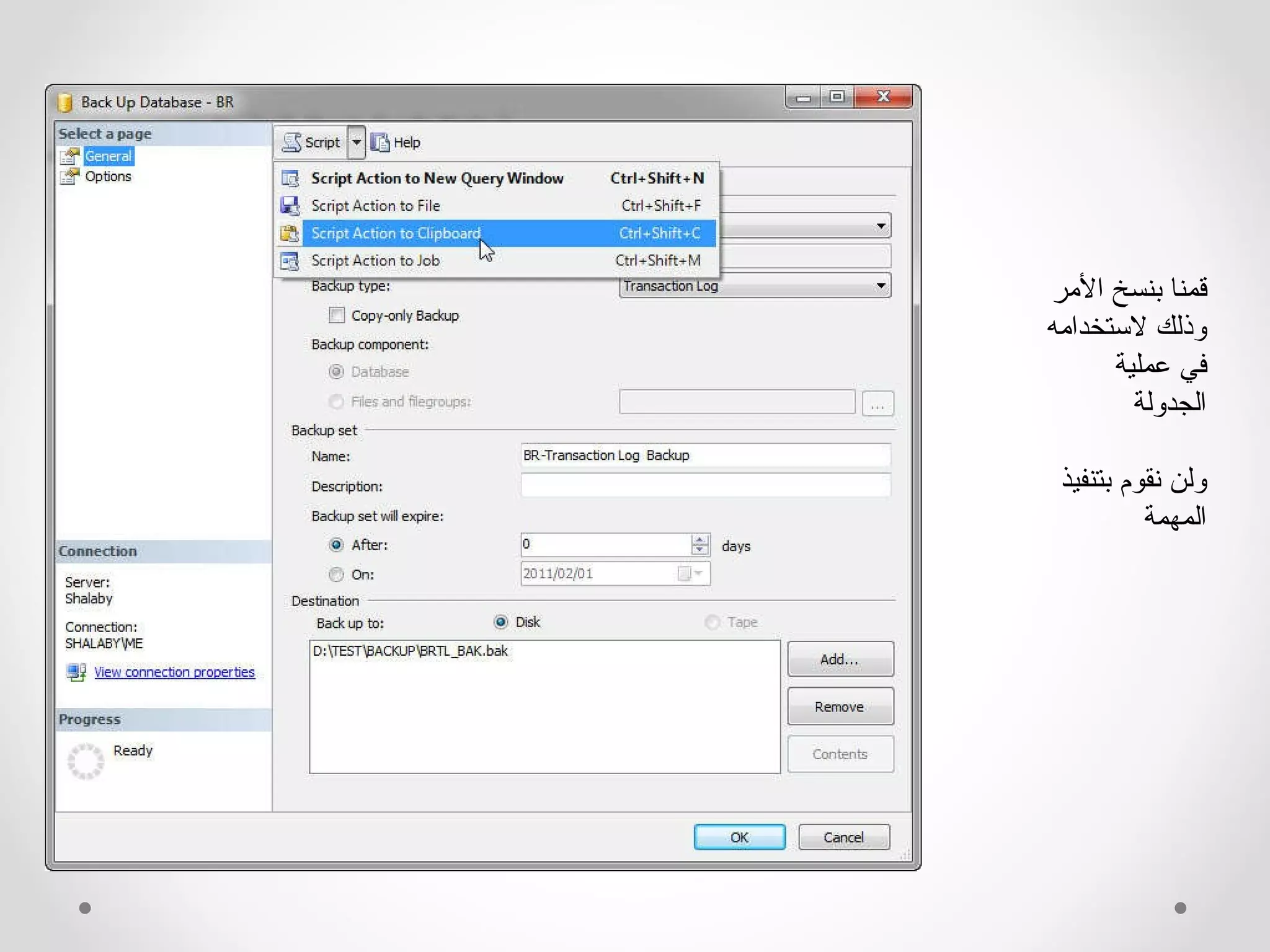Enable the Copy-only Backup checkbox
Screen dimensions: 1270x952
[x=337, y=315]
